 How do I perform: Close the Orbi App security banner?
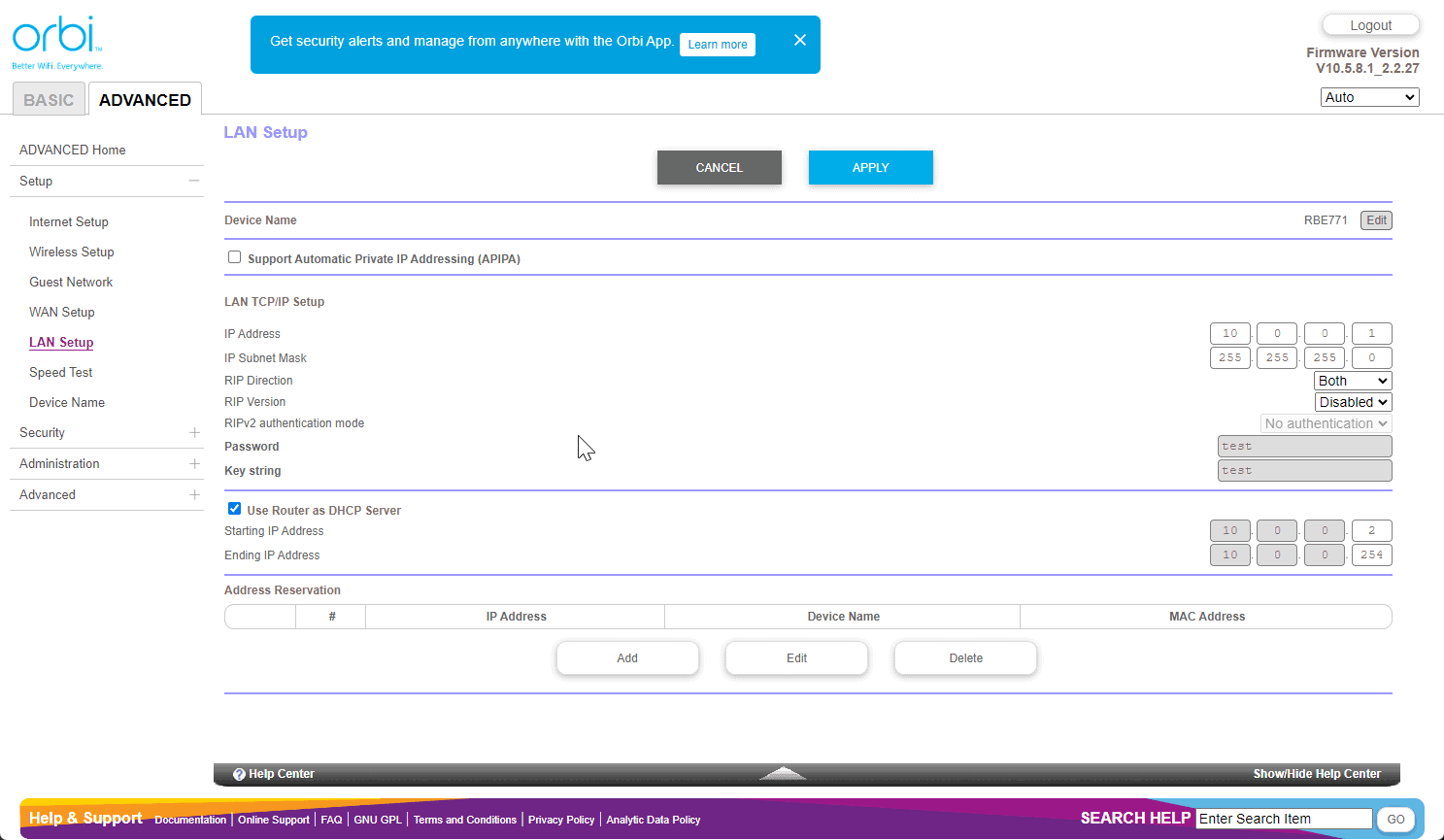pos(799,40)
